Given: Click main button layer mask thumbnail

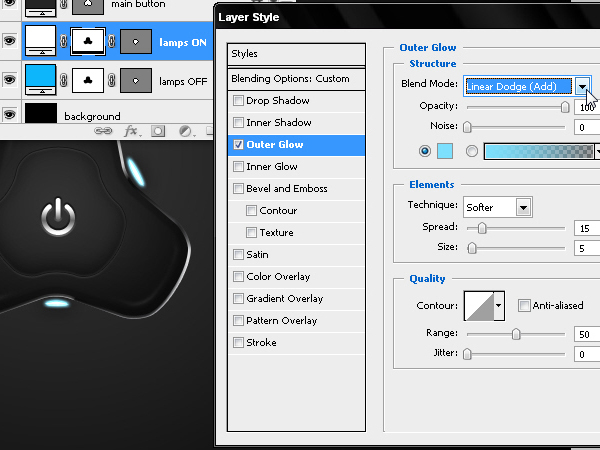Looking at the screenshot, I should coord(88,7).
